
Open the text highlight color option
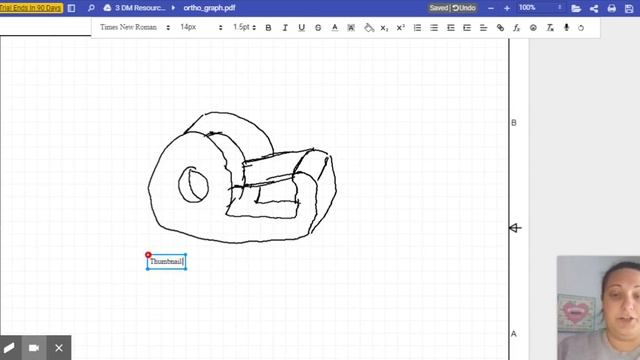[351, 28]
